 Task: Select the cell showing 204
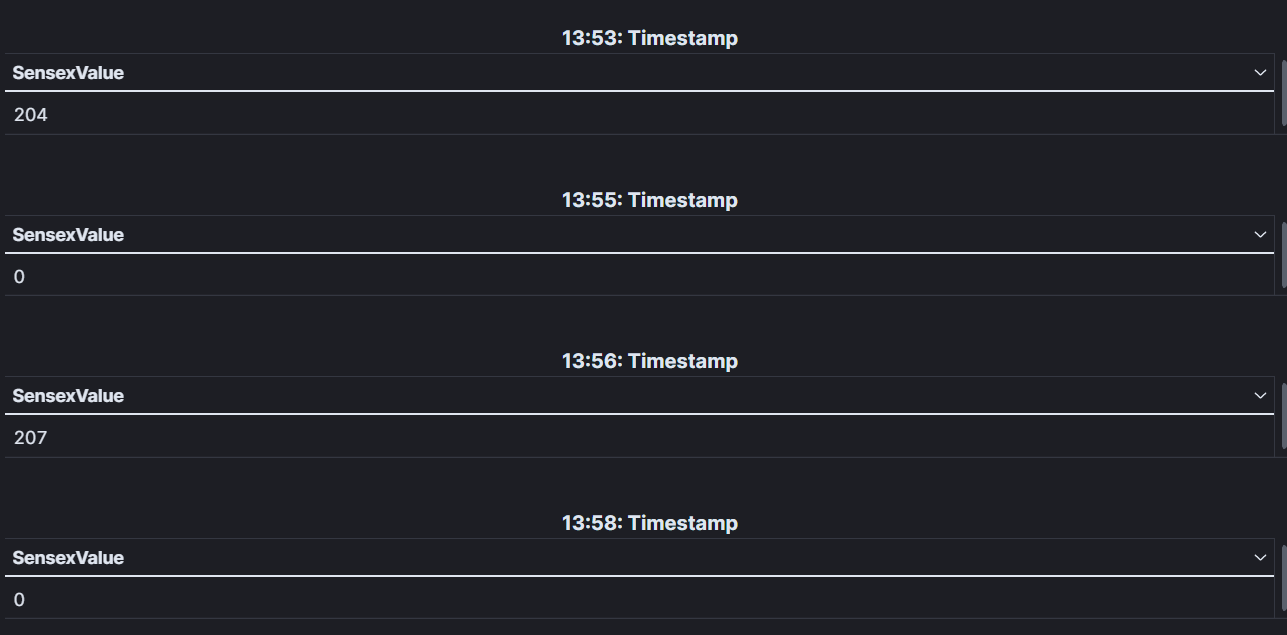639,114
